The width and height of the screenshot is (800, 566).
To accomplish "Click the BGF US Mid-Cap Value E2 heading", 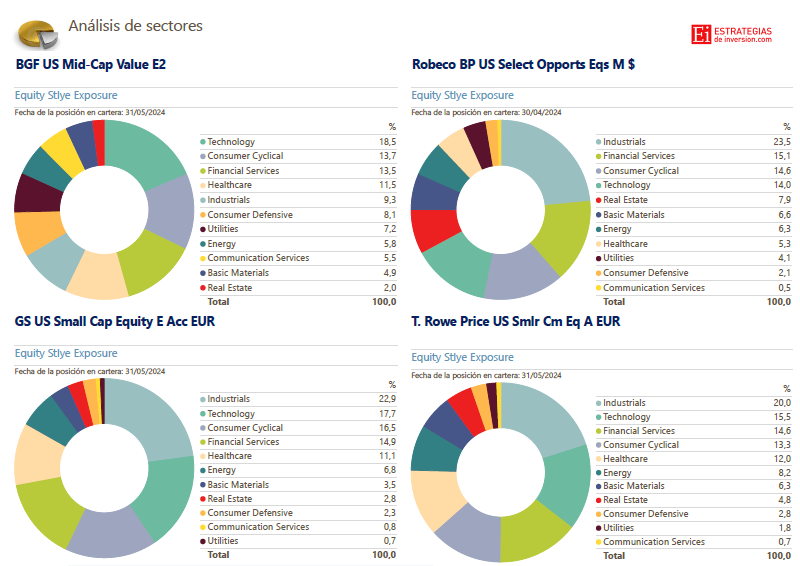I will click(91, 64).
